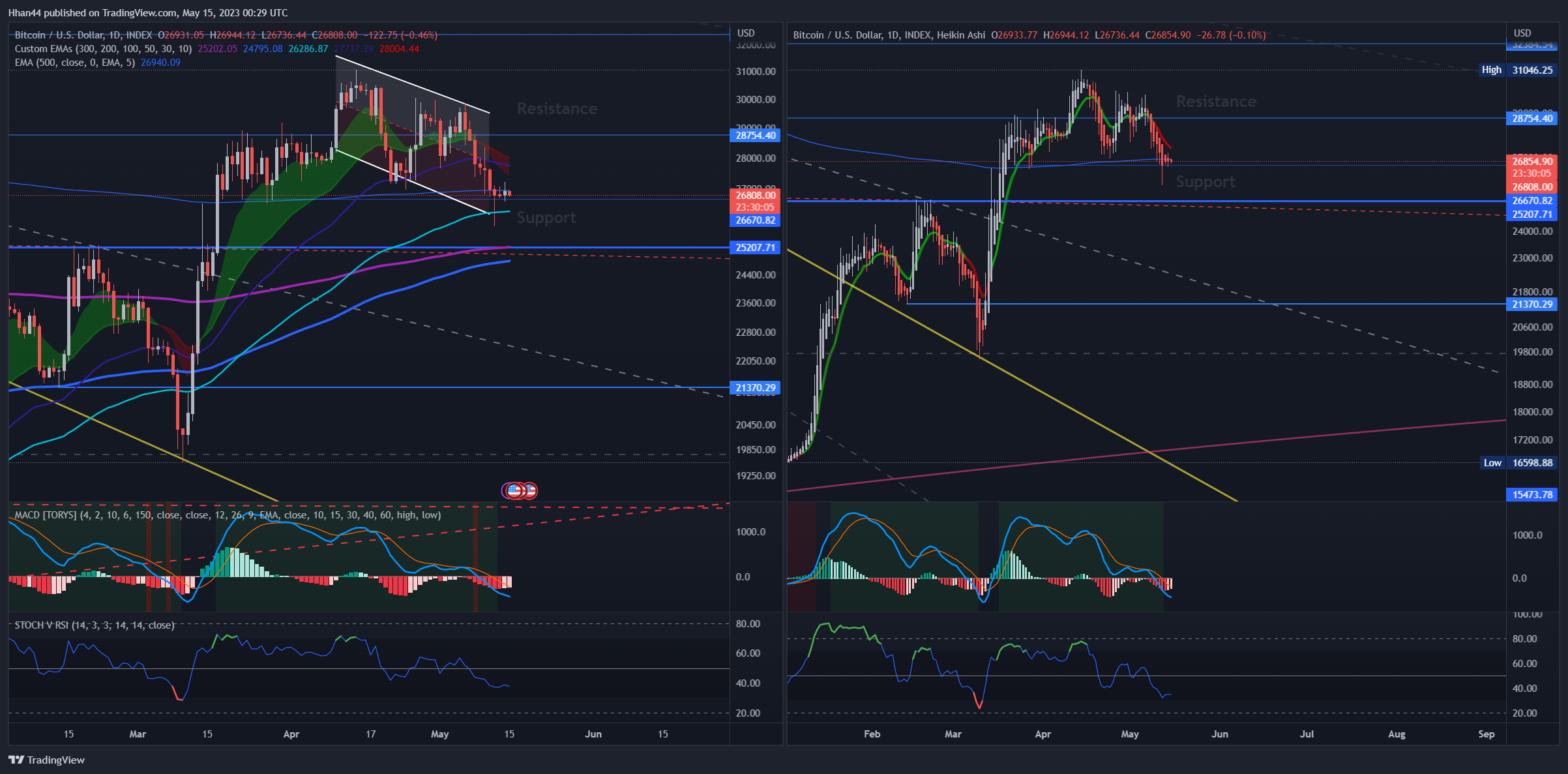Click the red 26808.00 last price label left chart

pyautogui.click(x=756, y=195)
